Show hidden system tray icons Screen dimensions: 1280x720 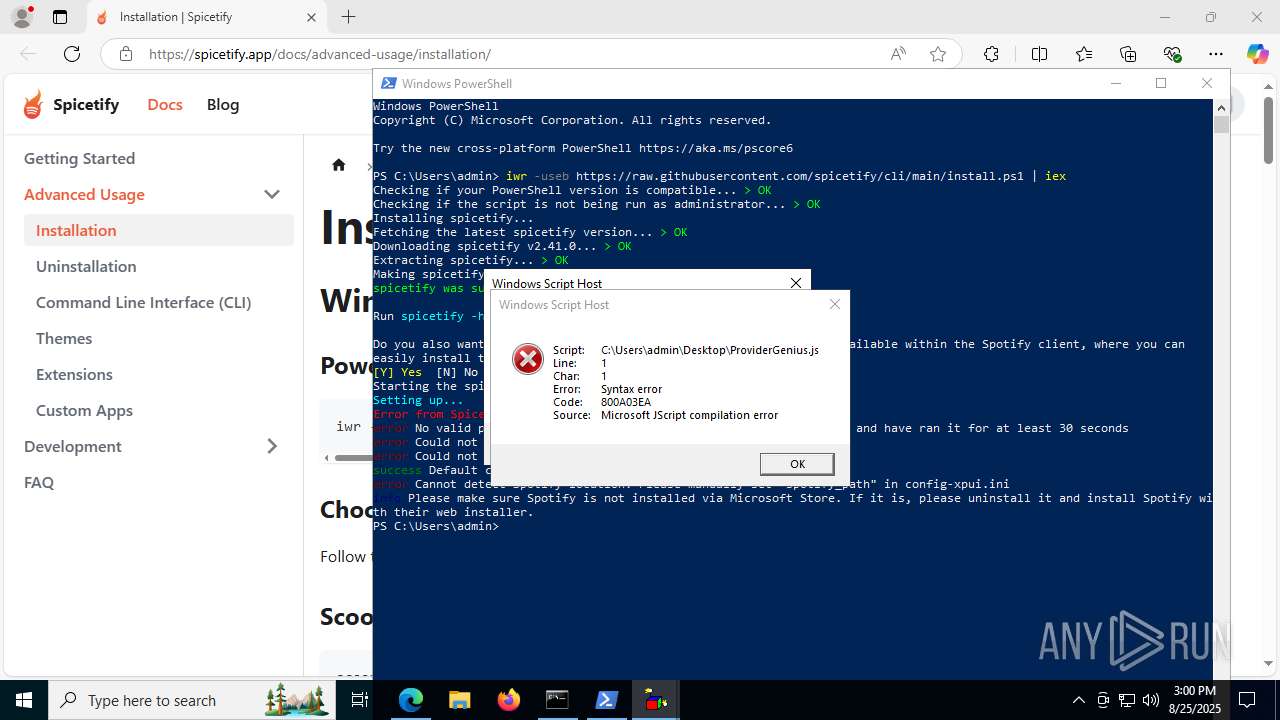[1078, 700]
